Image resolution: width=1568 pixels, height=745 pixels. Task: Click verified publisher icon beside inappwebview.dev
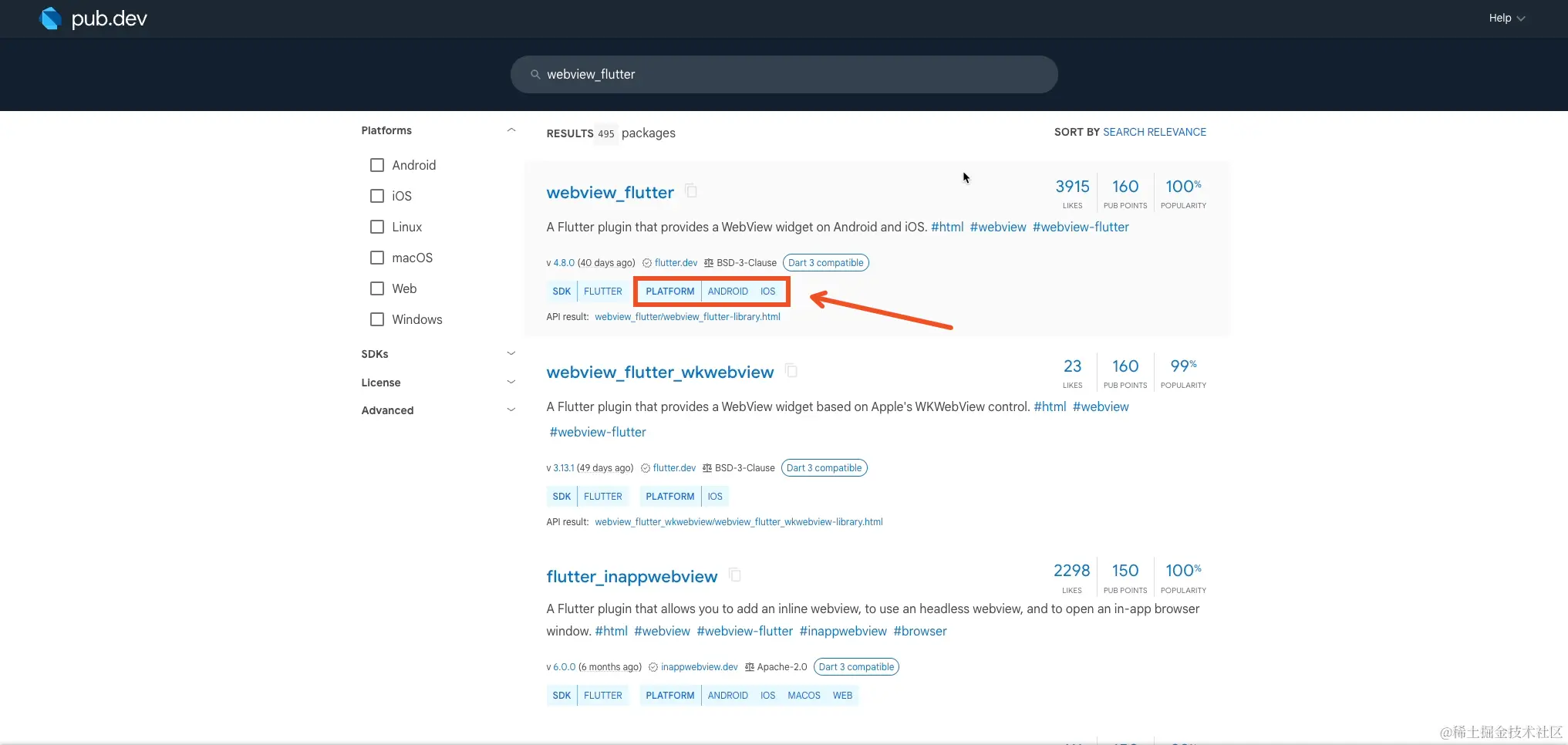click(x=653, y=667)
